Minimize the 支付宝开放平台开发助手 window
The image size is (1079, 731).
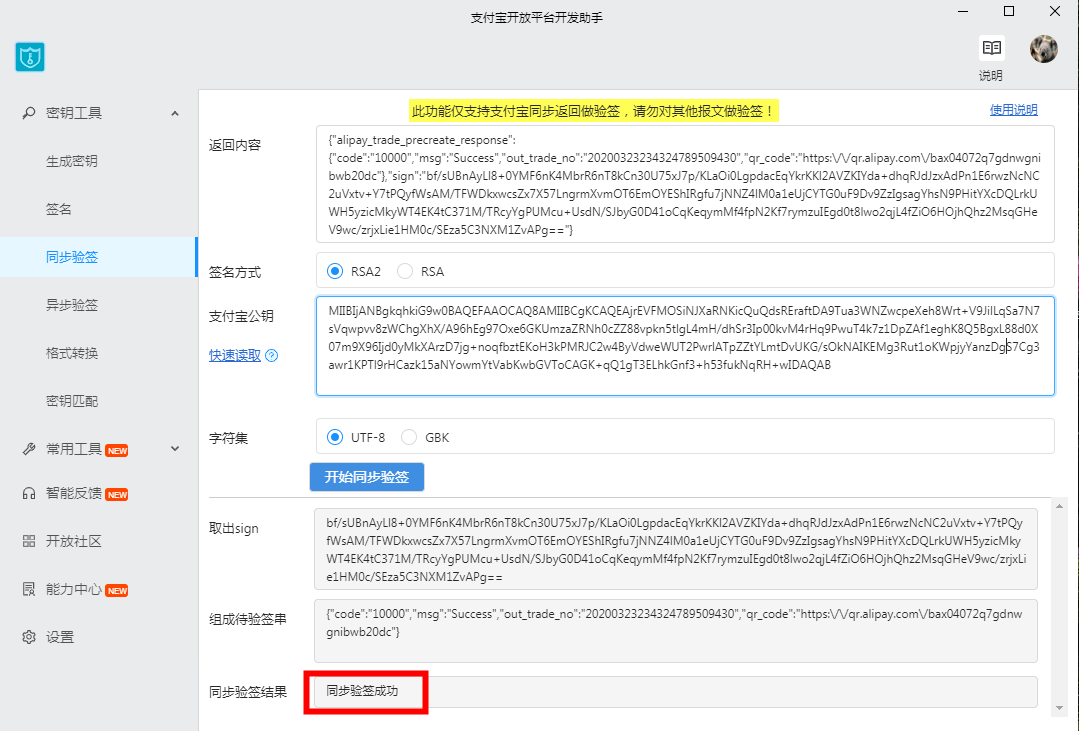click(963, 12)
